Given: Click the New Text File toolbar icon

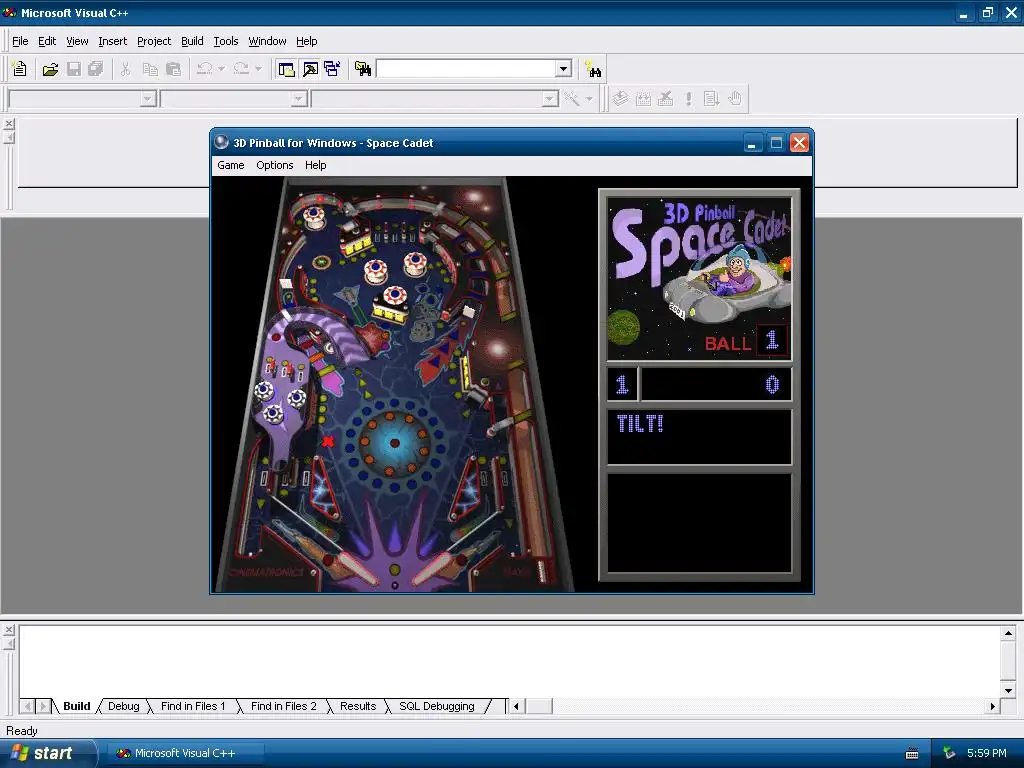Looking at the screenshot, I should (20, 69).
